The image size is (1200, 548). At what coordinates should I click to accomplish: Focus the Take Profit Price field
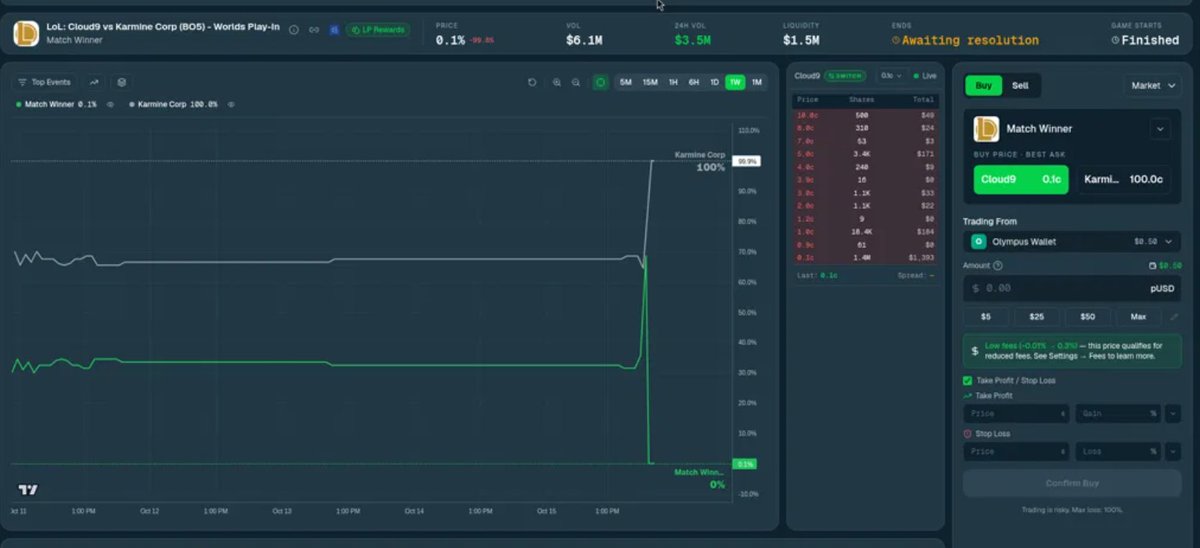1017,413
